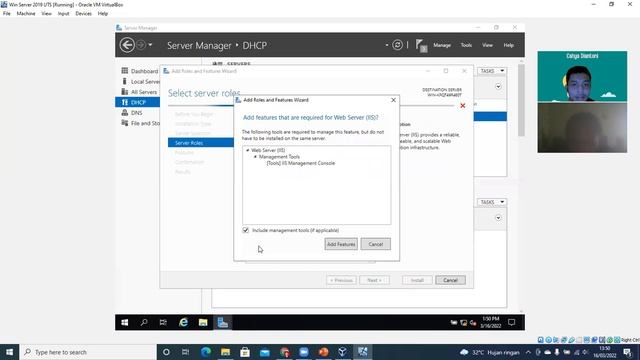Open the VirtualBox File menu

(x=7, y=13)
